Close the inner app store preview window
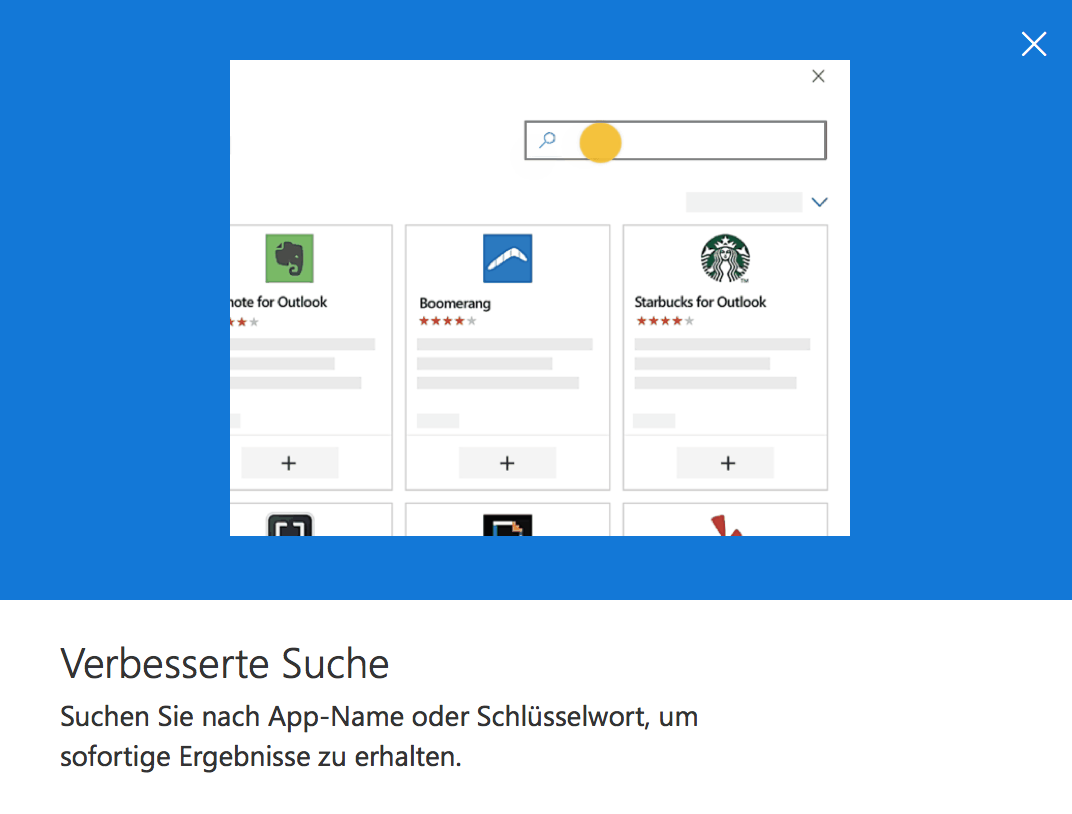1072x814 pixels. 818,76
